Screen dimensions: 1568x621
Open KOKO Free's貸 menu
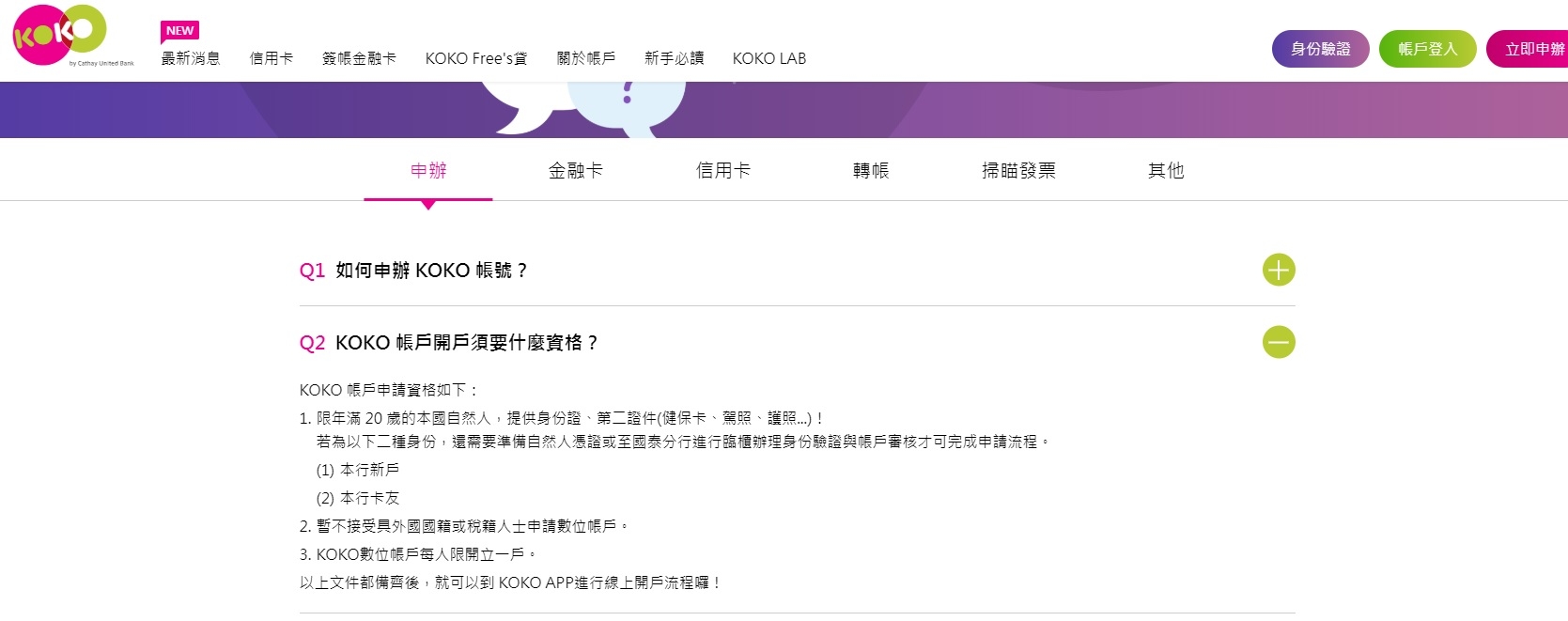(x=476, y=58)
